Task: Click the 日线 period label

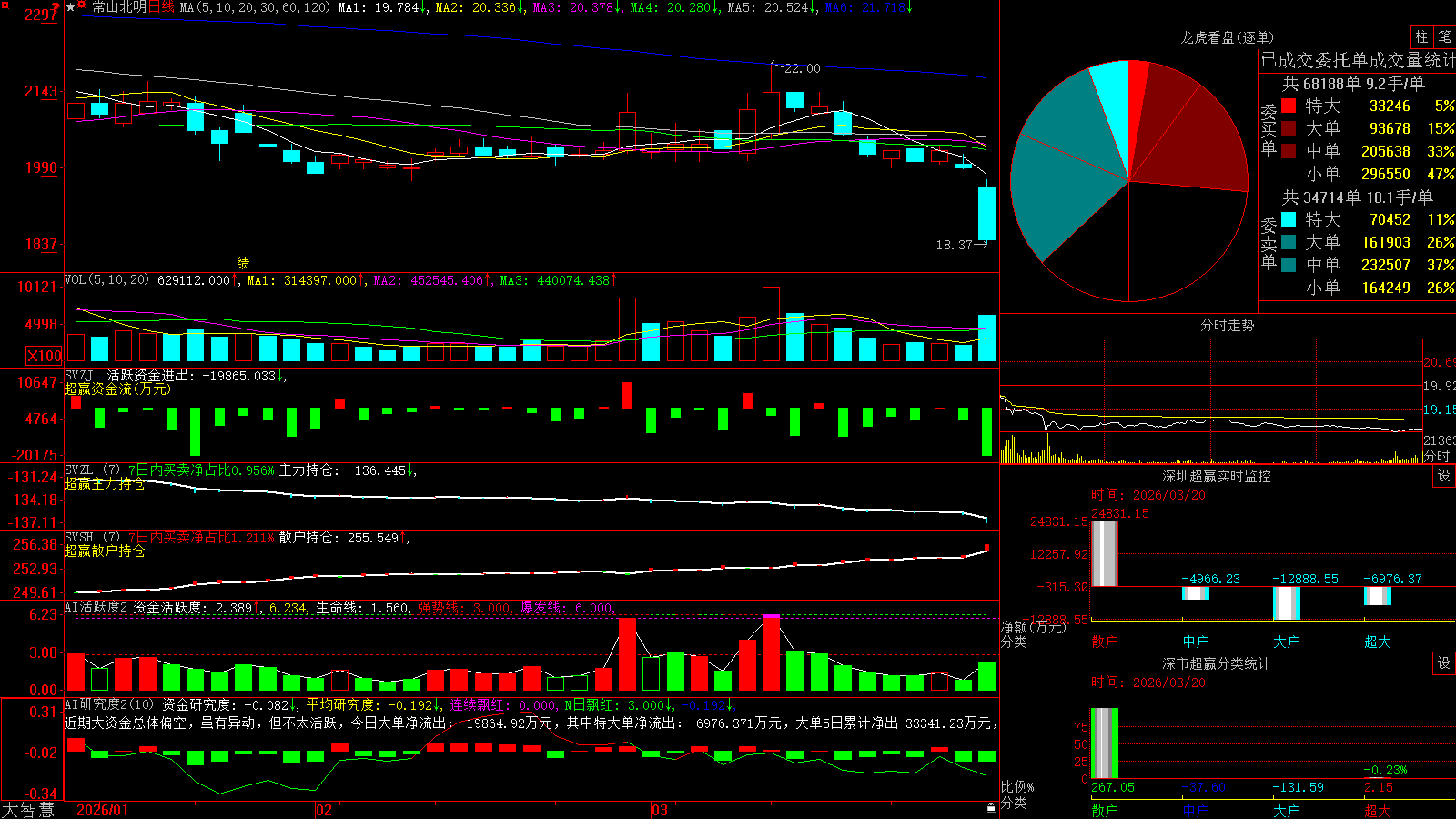Action: tap(160, 7)
